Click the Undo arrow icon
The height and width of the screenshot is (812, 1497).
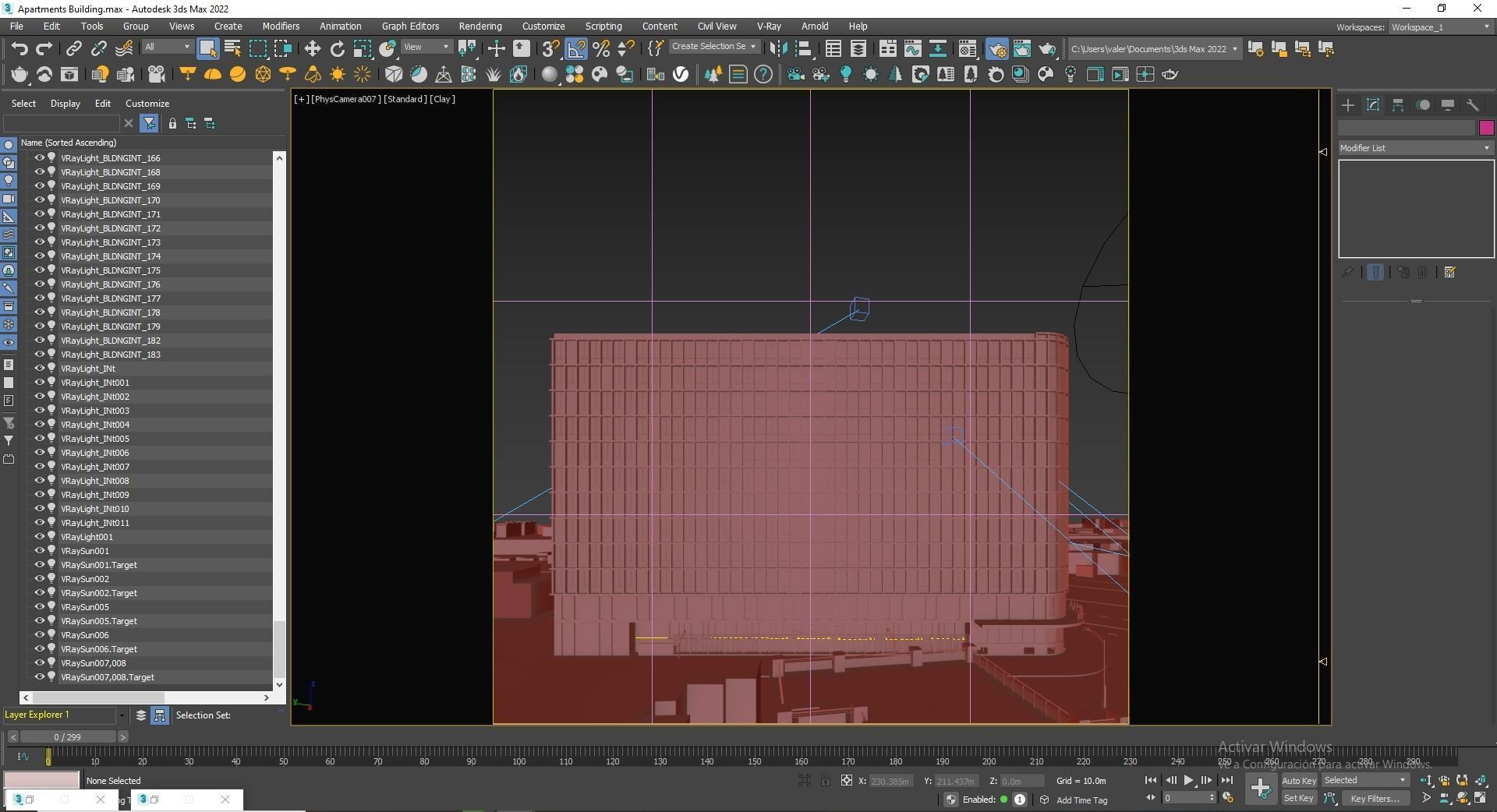point(19,48)
